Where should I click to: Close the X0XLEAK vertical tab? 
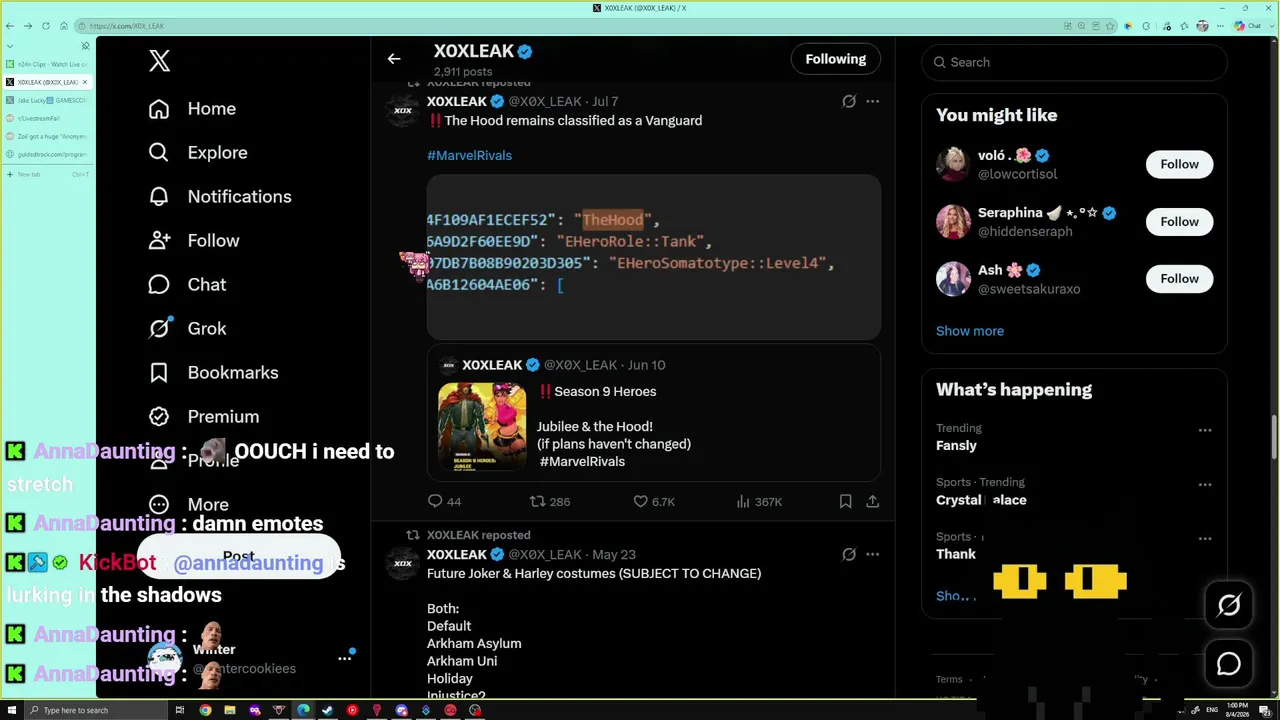point(85,82)
